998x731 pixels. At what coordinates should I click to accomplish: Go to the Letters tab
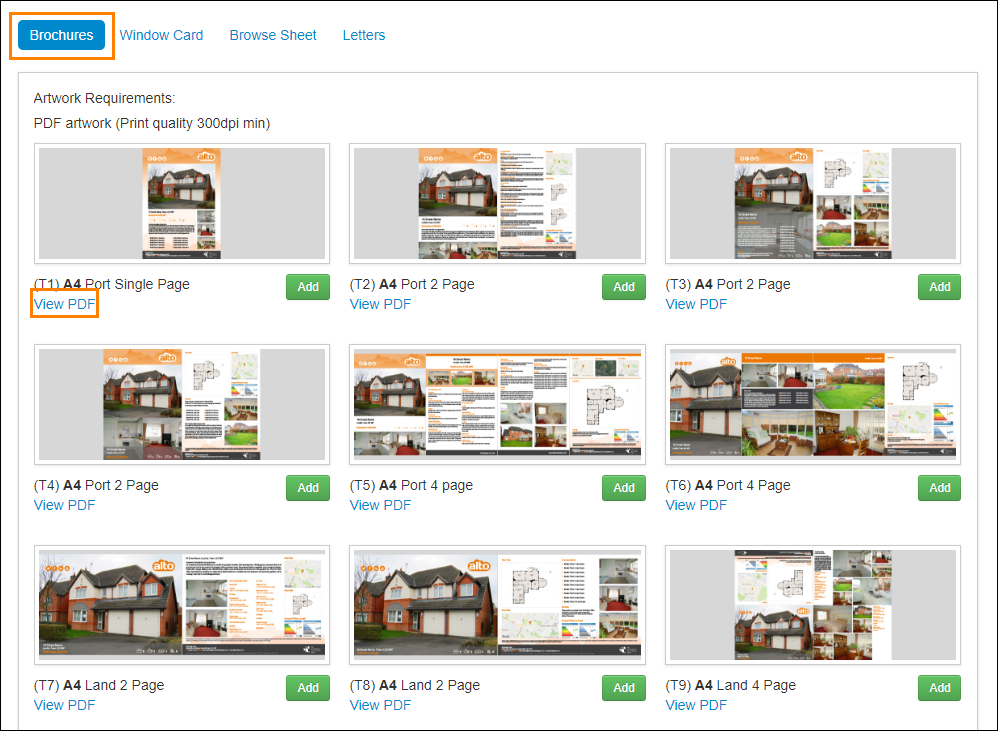click(363, 35)
